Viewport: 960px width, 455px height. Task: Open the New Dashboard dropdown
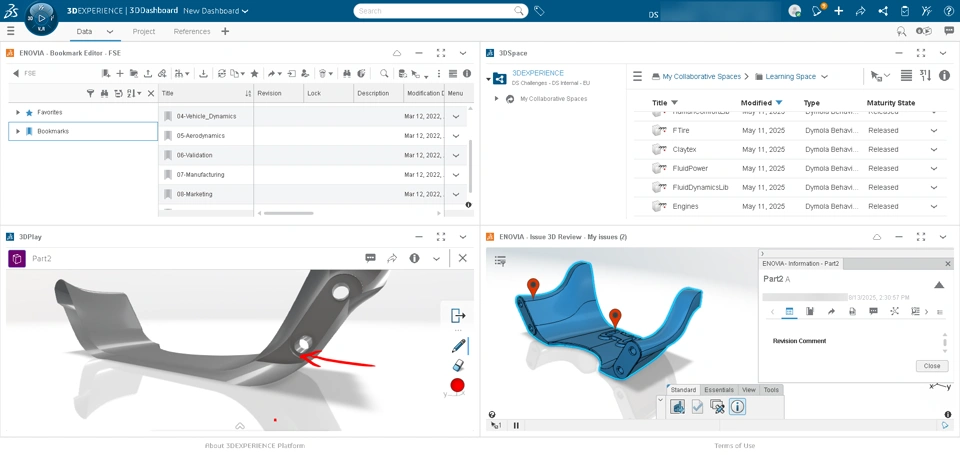(x=216, y=11)
